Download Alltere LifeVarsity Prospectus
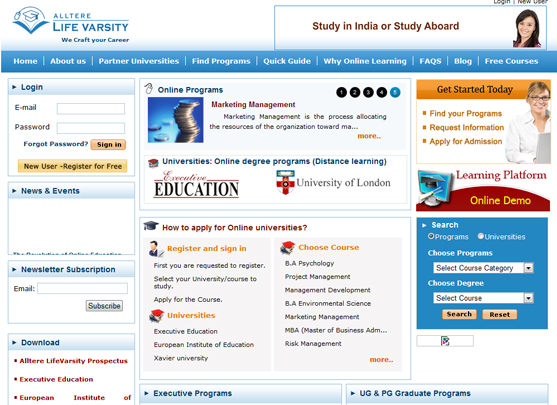The image size is (557, 405). 74,361
